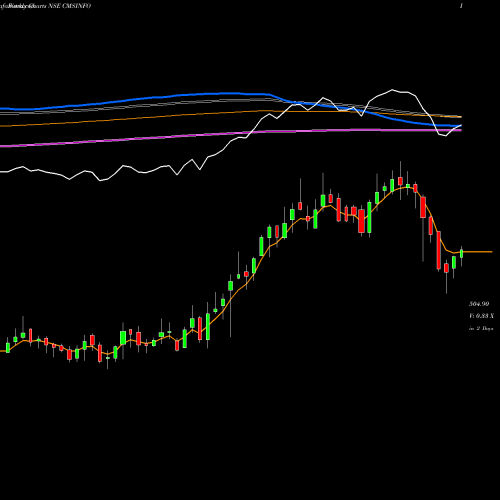Click the last green candlestick on chart
Image resolution: width=500 pixels, height=500 pixels.
click(462, 254)
